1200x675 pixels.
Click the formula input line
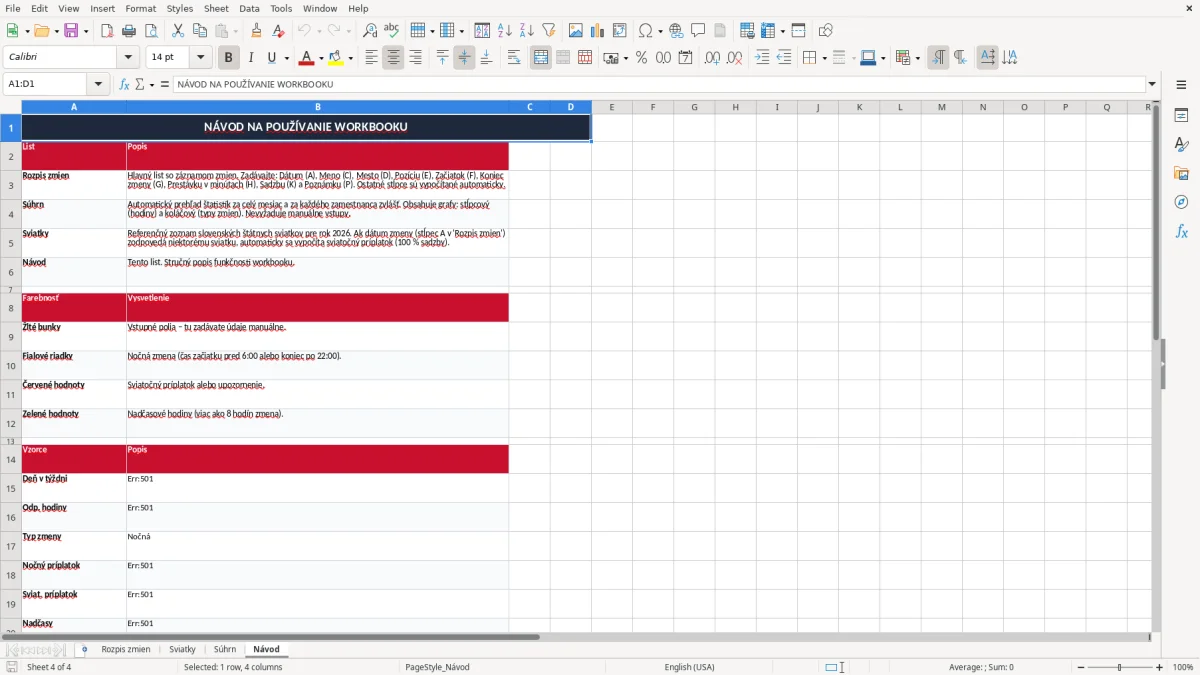point(658,84)
